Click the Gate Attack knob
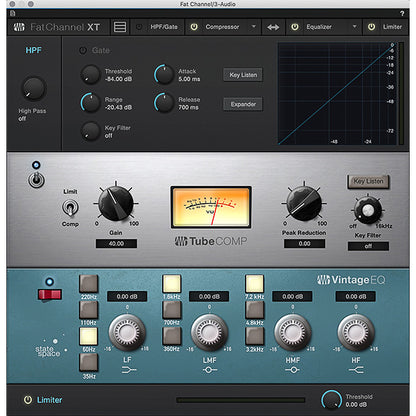 tap(164, 74)
